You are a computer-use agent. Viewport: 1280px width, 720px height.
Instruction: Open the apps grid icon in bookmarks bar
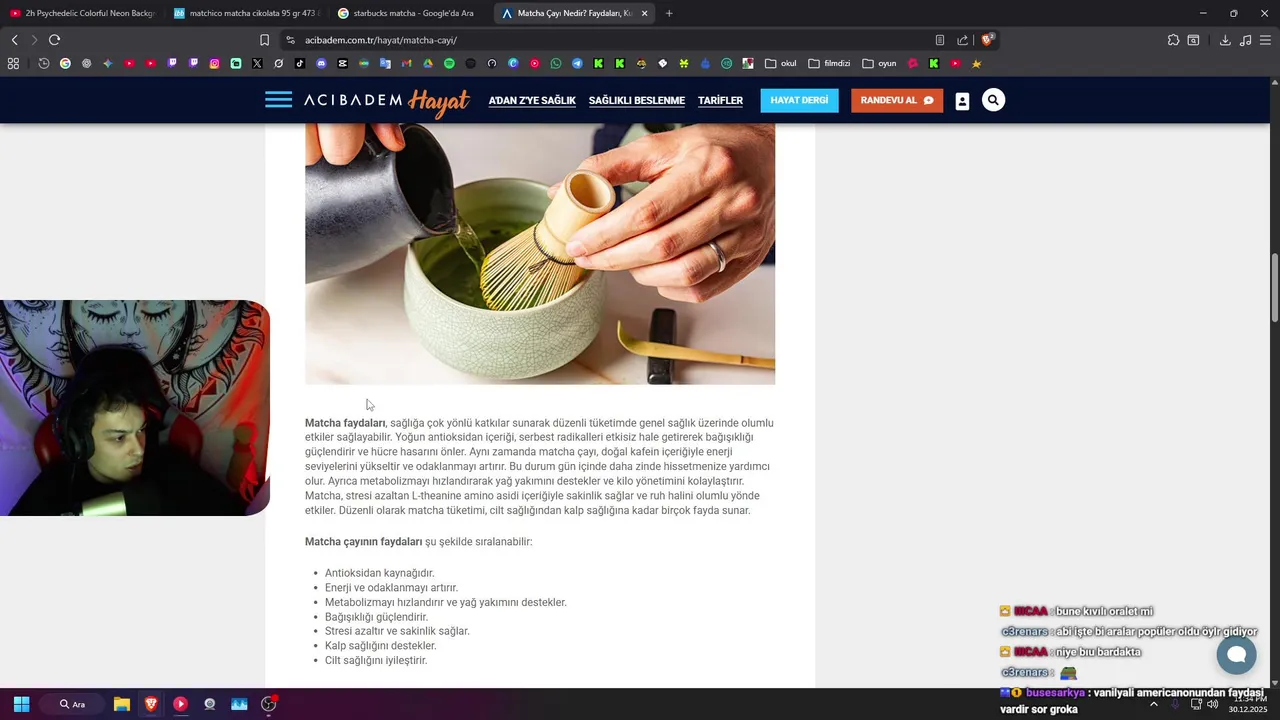pyautogui.click(x=13, y=63)
